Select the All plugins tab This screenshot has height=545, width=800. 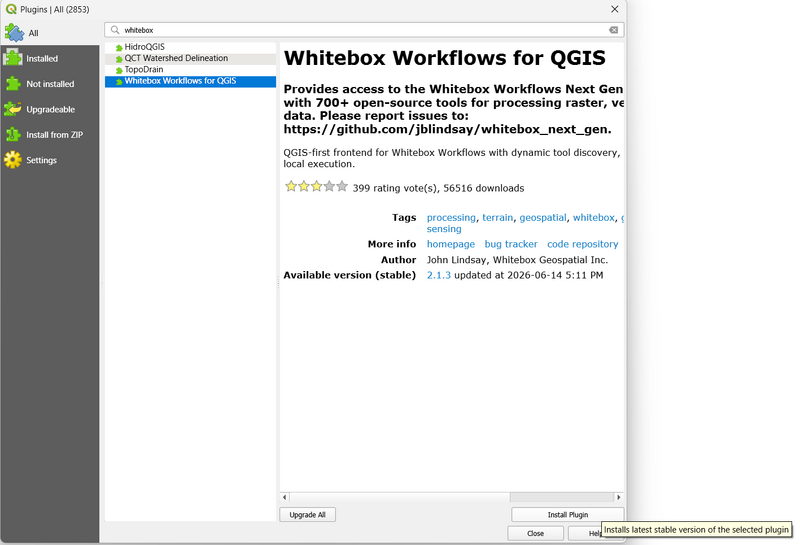49,33
